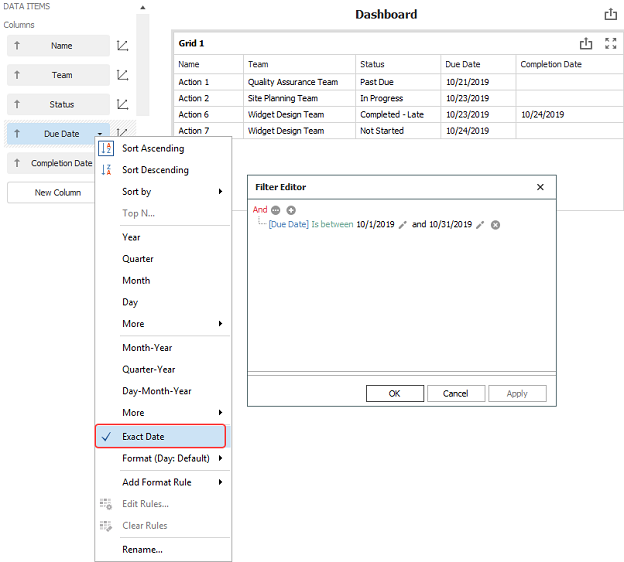Click options icon next to Team column
This screenshot has width=624, height=562.
tap(122, 75)
